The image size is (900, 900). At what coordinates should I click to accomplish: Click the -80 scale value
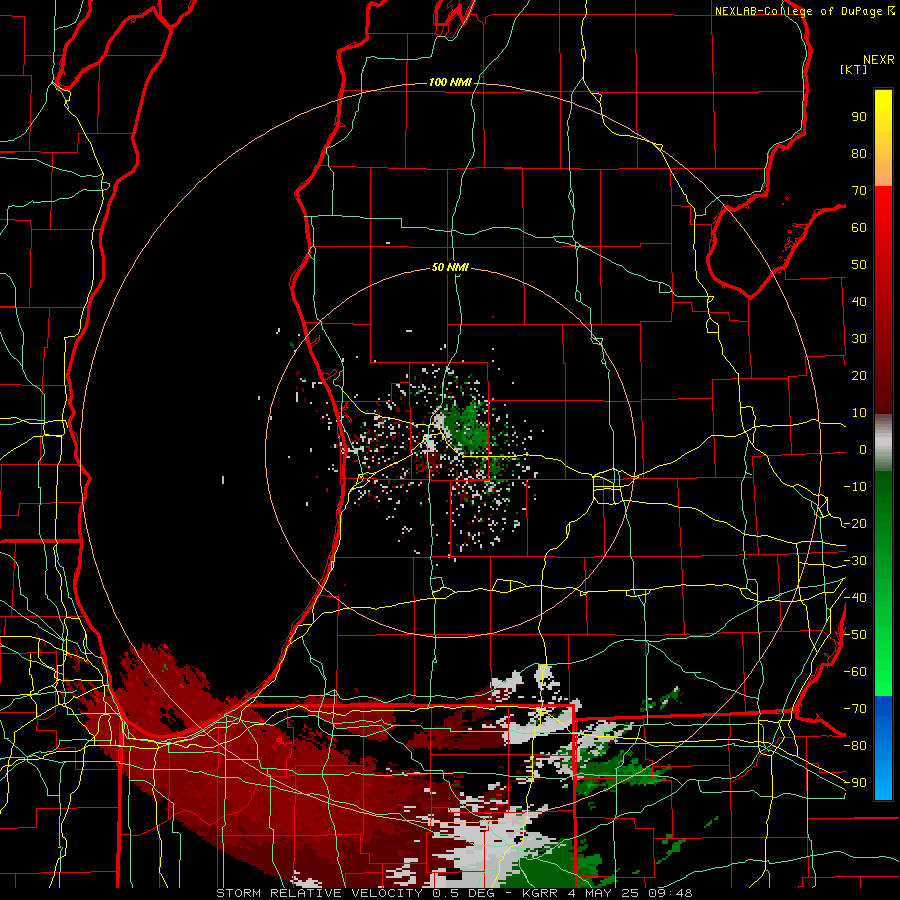pos(855,746)
